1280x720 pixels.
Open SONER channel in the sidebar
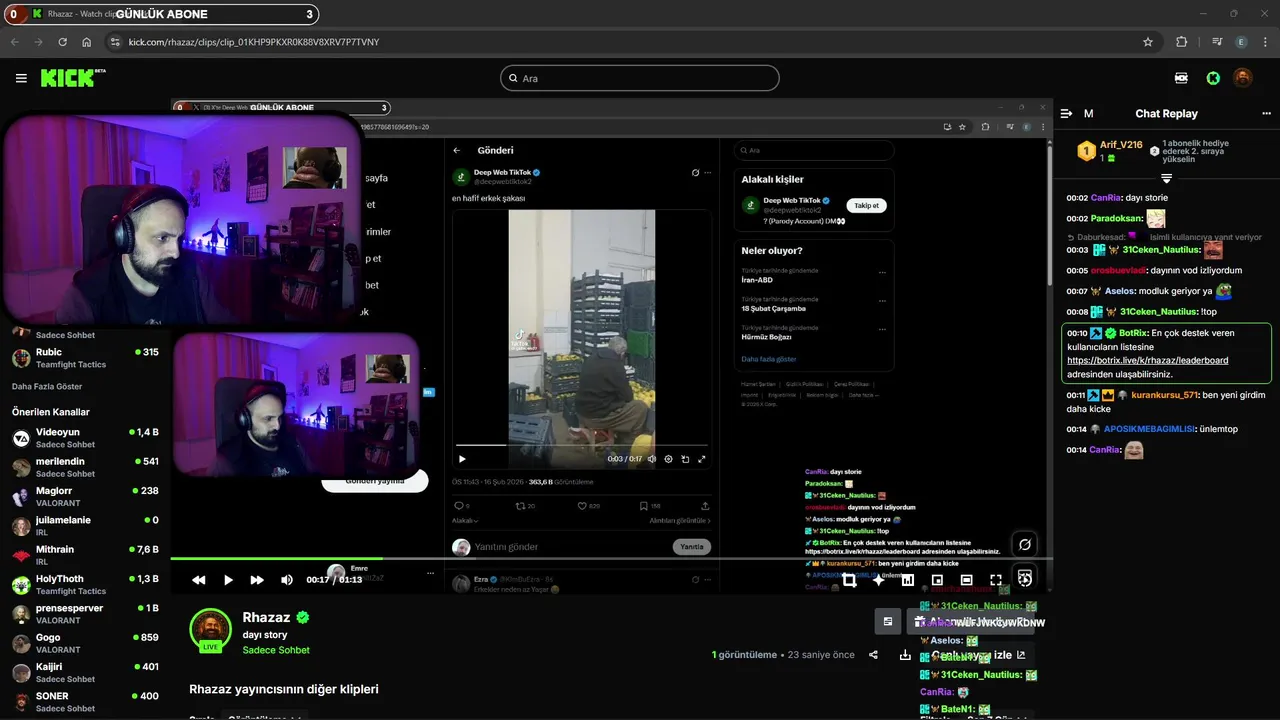pyautogui.click(x=85, y=701)
